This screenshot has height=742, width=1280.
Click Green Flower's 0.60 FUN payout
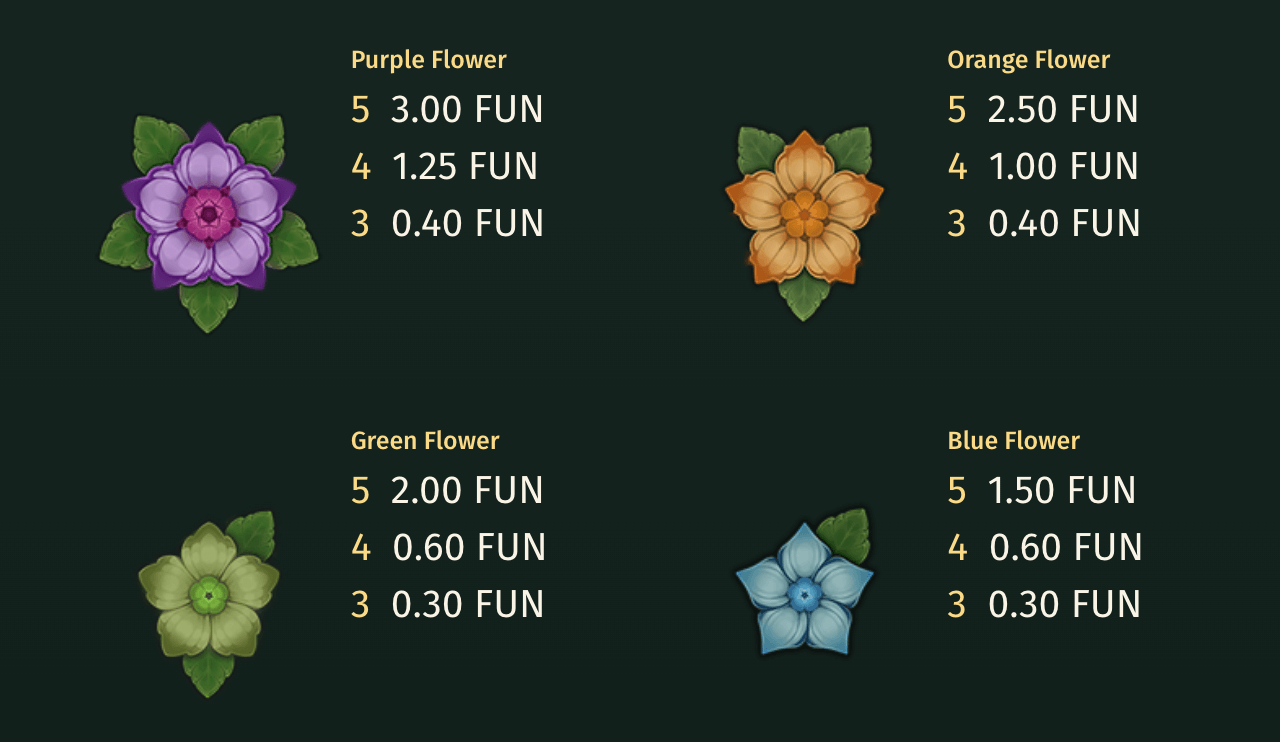tap(469, 547)
